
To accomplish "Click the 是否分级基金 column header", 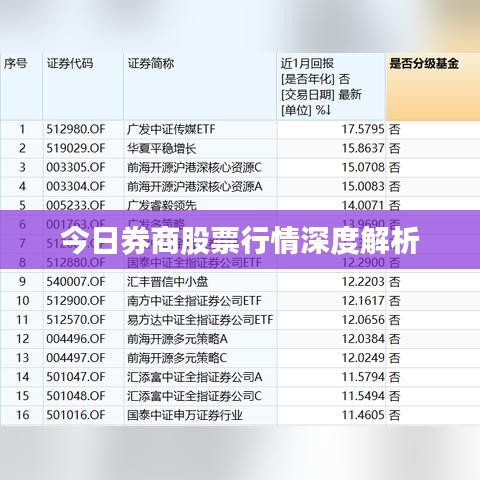I will (x=424, y=63).
